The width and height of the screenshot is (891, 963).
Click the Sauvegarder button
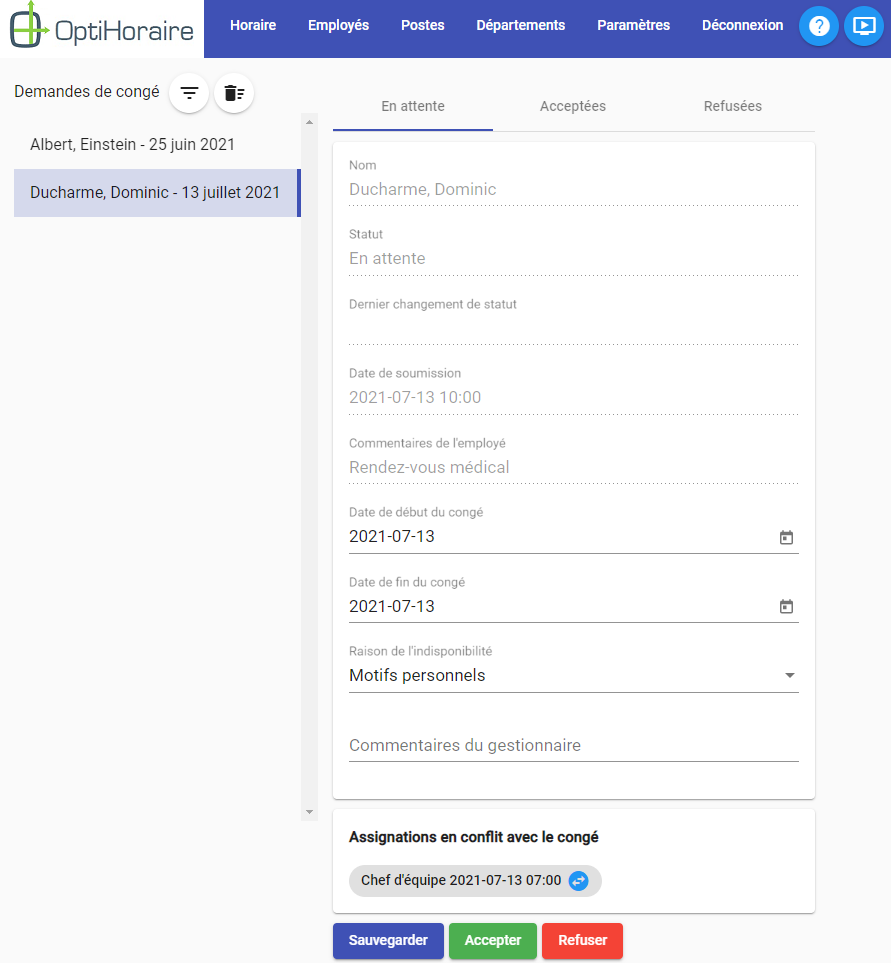tap(388, 940)
